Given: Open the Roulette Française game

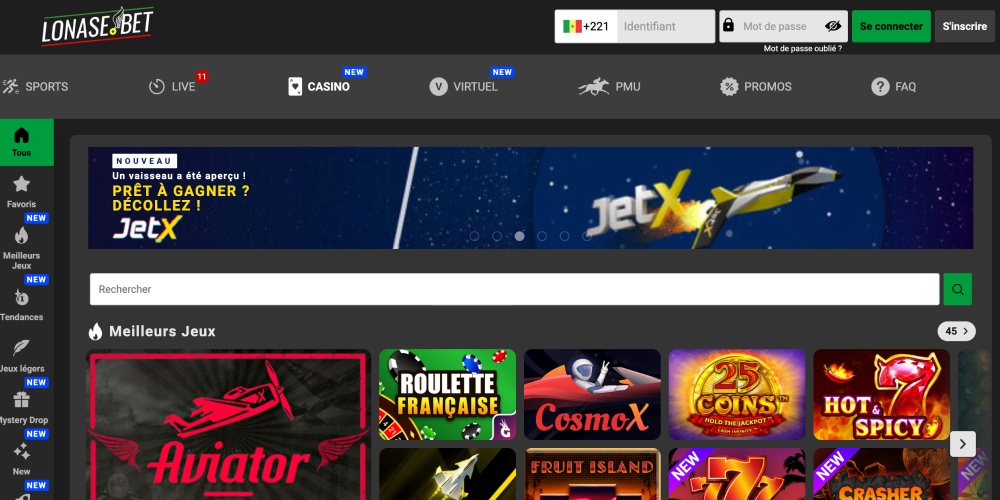Looking at the screenshot, I should coord(448,394).
